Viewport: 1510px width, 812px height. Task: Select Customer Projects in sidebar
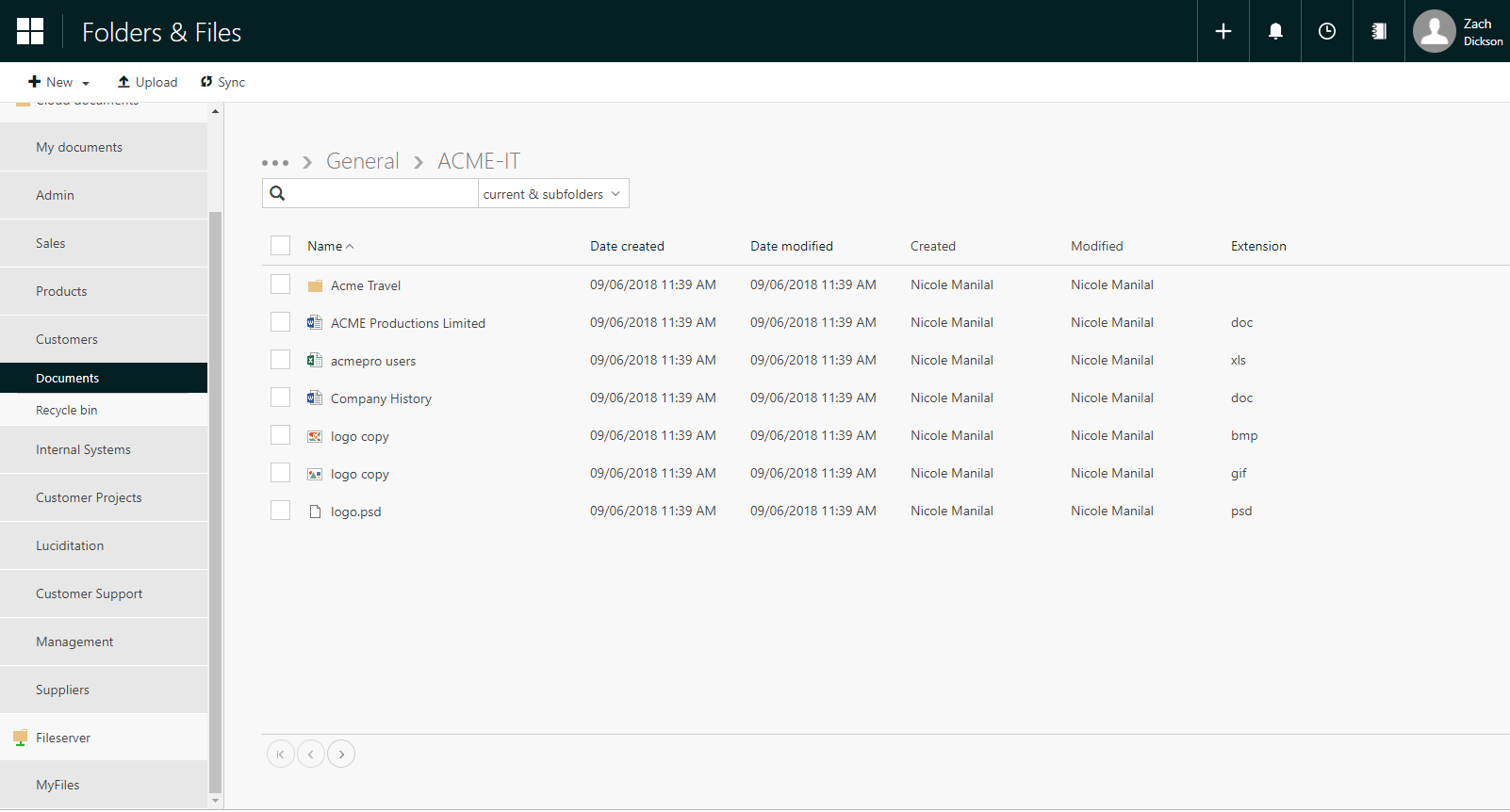[89, 497]
